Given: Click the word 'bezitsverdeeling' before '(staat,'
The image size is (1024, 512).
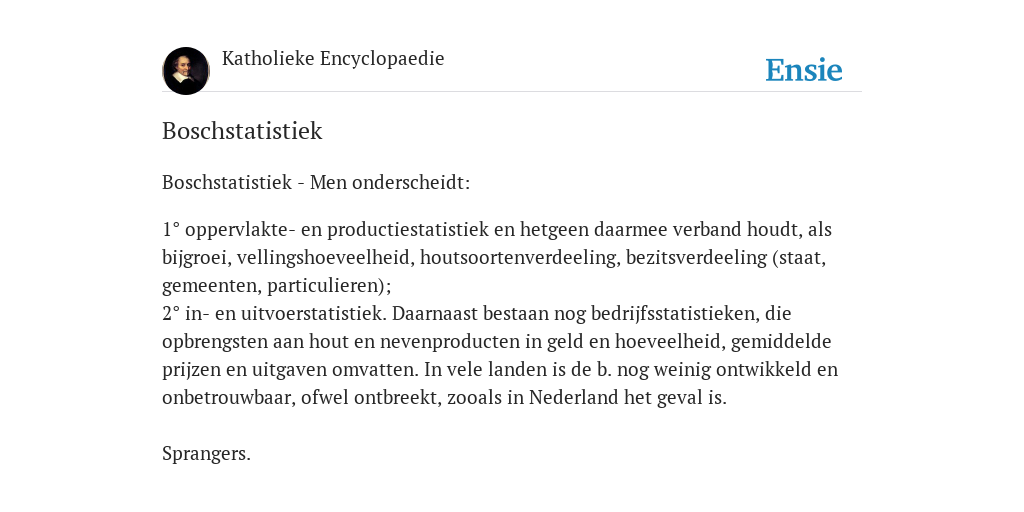Looking at the screenshot, I should click(697, 257).
